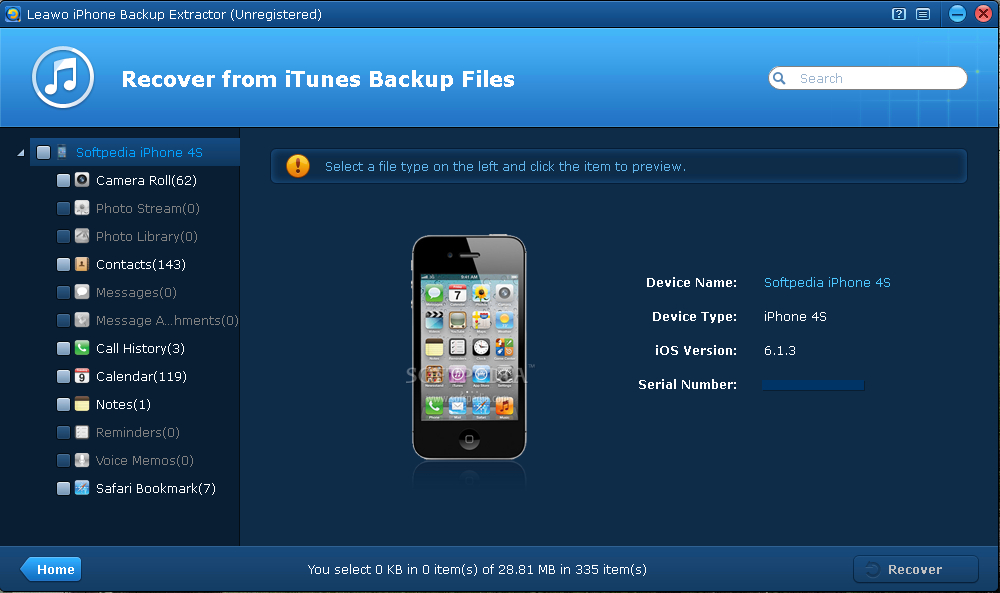Click the orange warning exclamation icon
1000x593 pixels.
click(298, 166)
